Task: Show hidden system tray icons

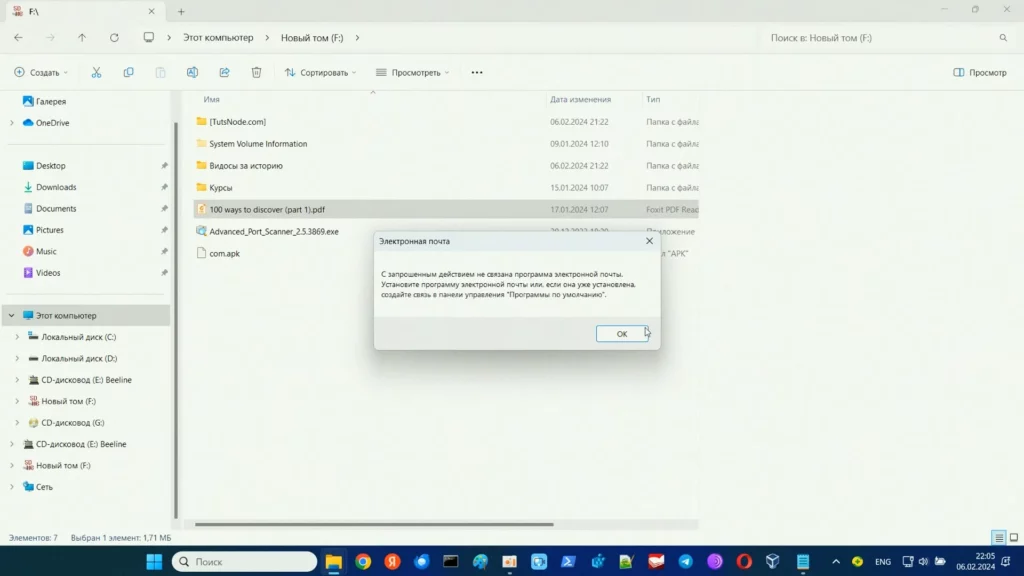Action: tap(836, 562)
